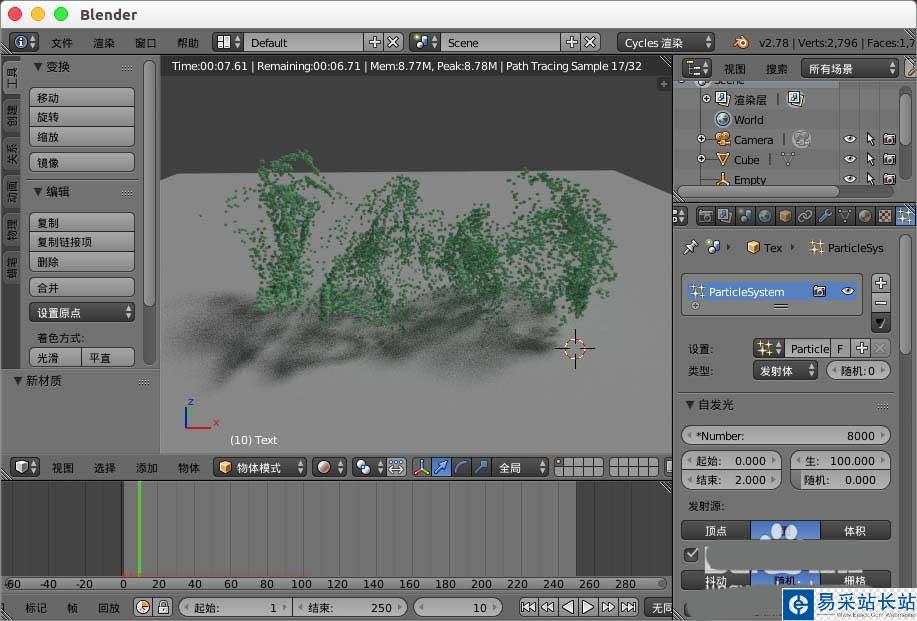Jump to the next keyframe

tap(608, 608)
